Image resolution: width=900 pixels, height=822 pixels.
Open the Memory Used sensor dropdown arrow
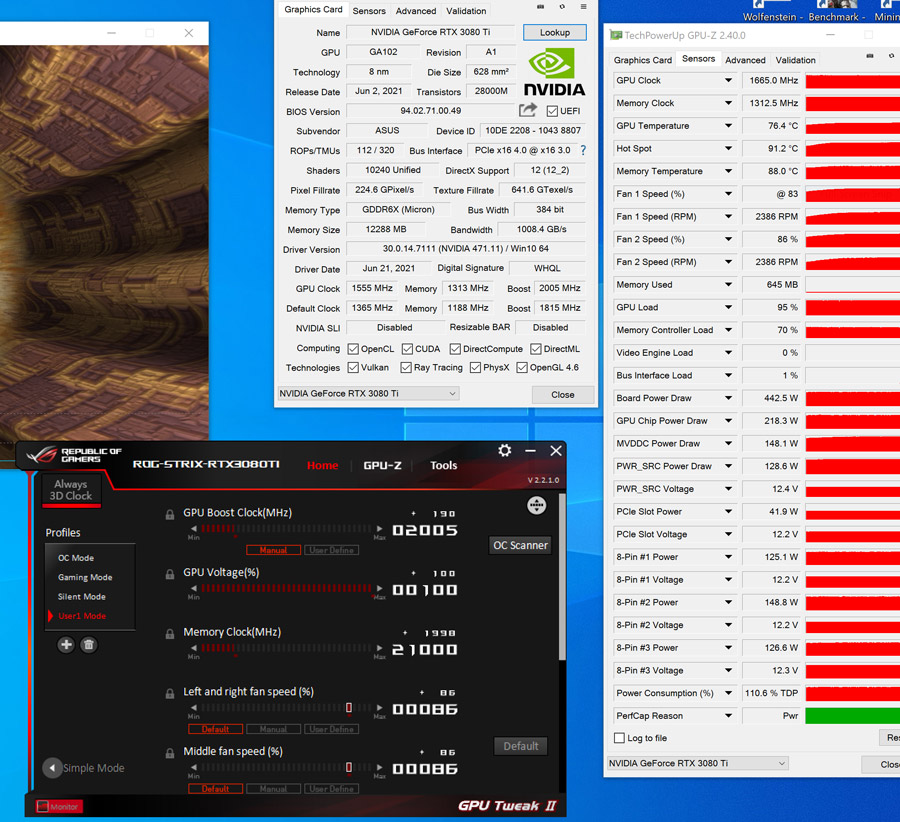[728, 284]
